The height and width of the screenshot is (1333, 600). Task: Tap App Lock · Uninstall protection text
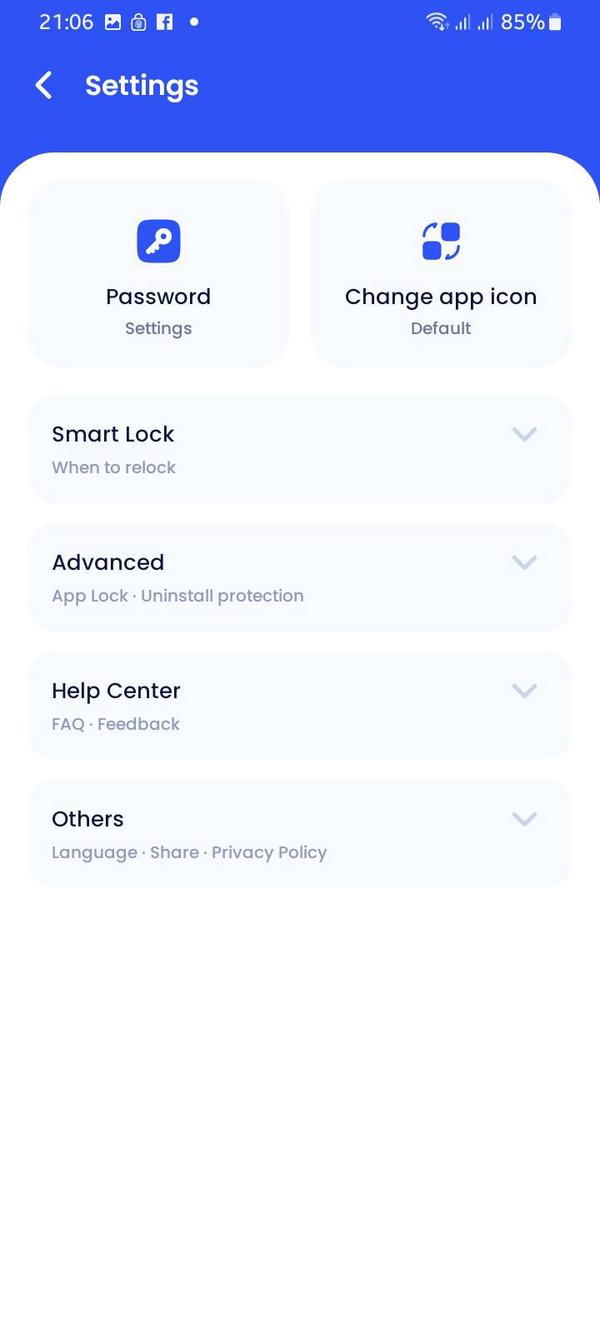177,595
